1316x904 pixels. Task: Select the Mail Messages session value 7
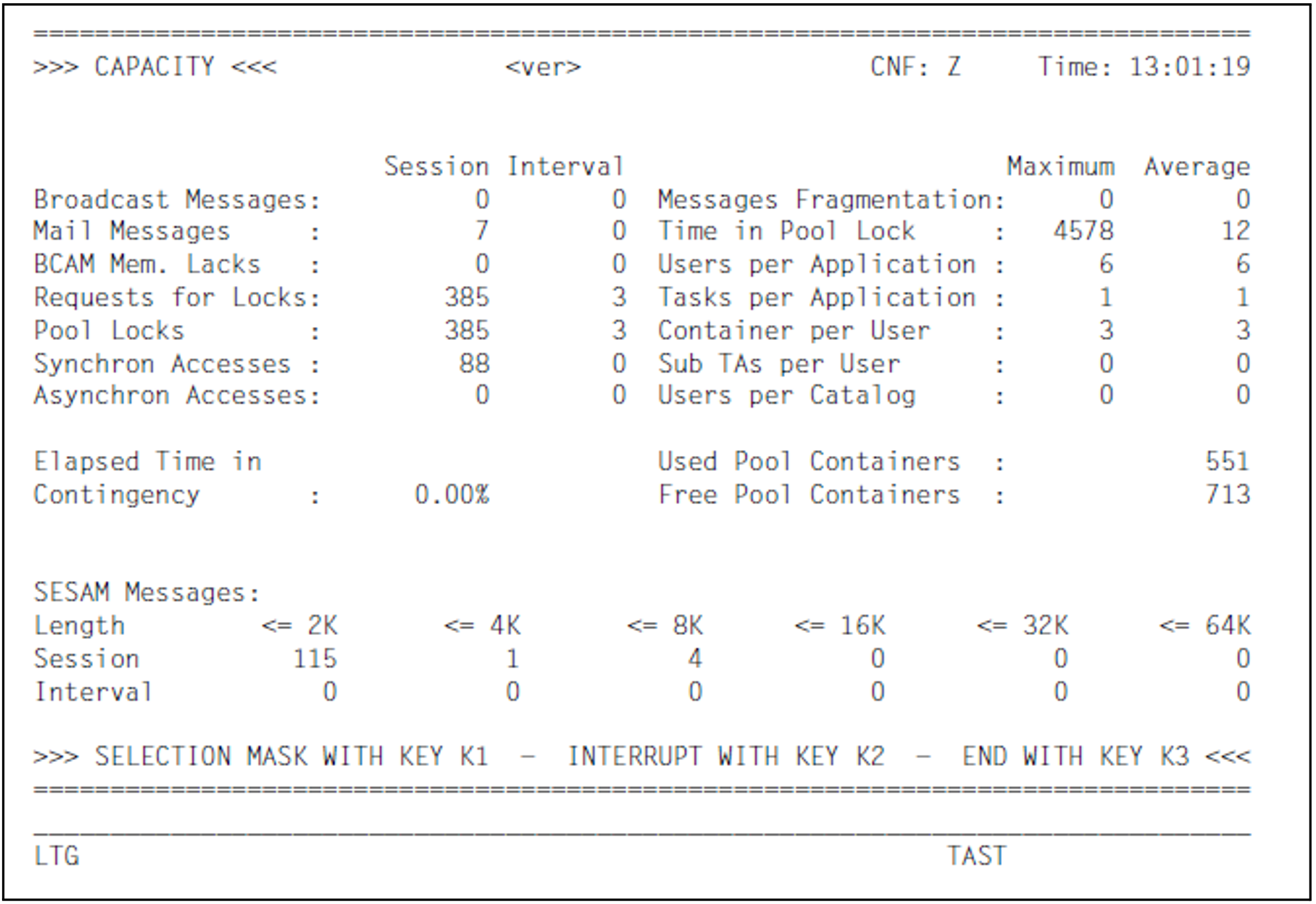click(x=481, y=231)
